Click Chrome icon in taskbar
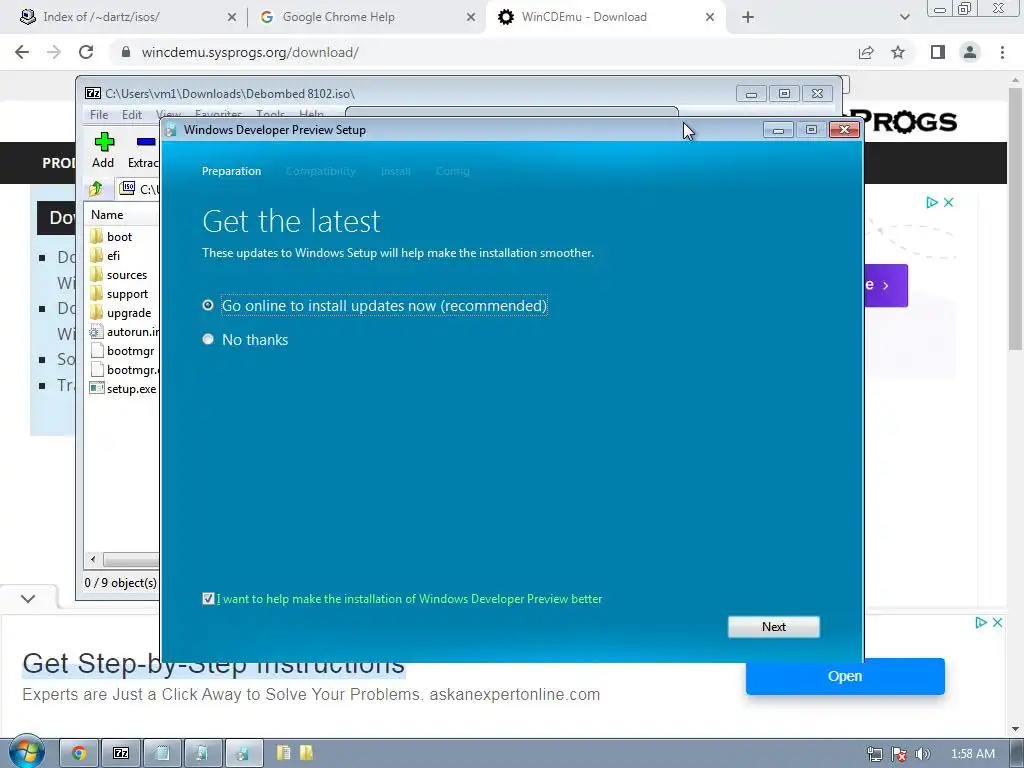 (x=79, y=753)
